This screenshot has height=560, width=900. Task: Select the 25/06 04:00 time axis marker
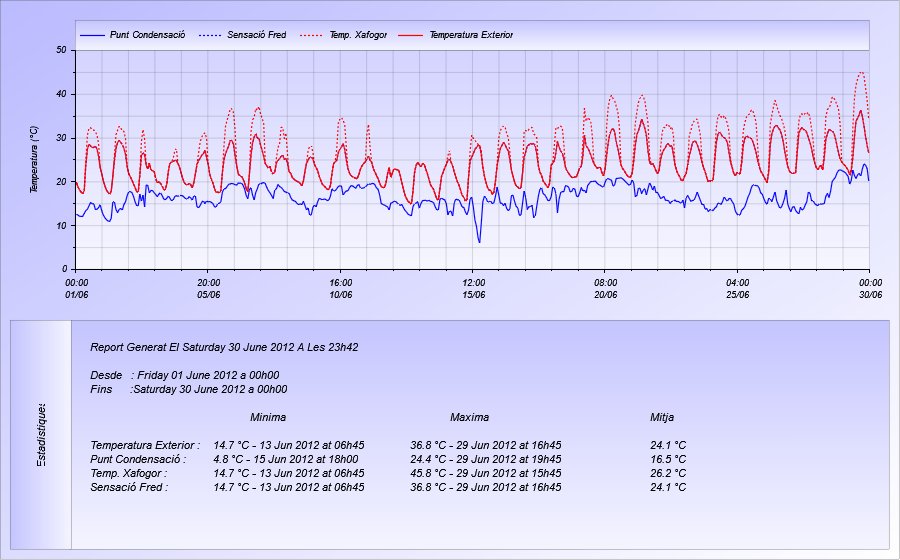(x=738, y=288)
